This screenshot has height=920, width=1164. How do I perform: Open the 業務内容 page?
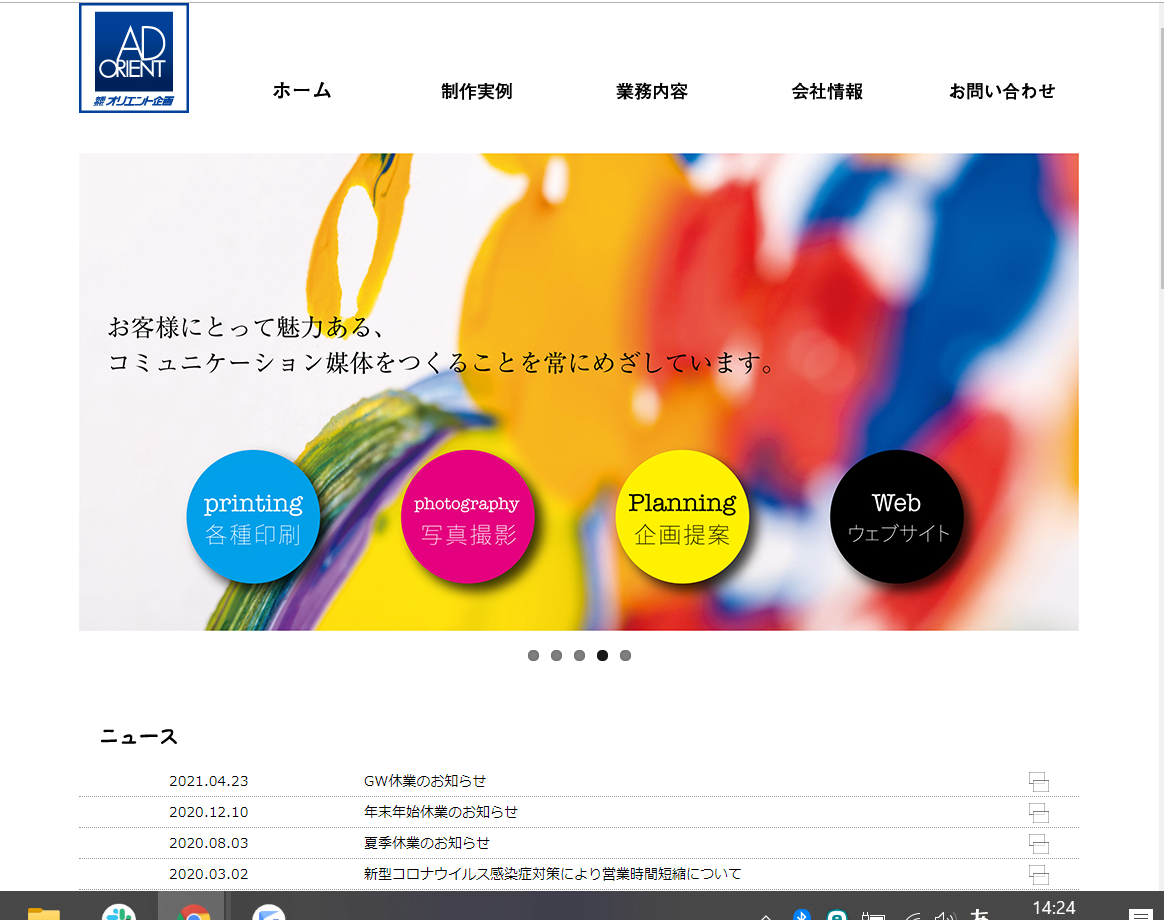coord(652,91)
